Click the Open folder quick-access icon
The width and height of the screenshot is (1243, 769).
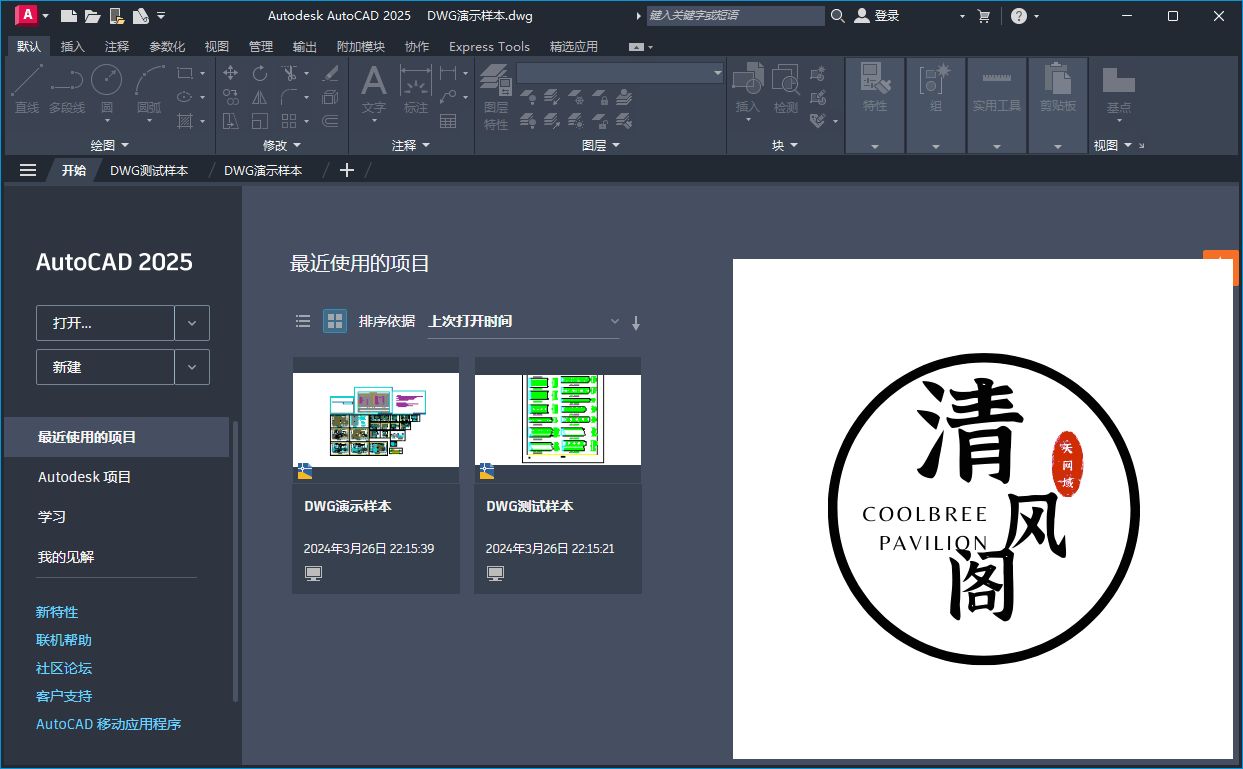tap(92, 16)
